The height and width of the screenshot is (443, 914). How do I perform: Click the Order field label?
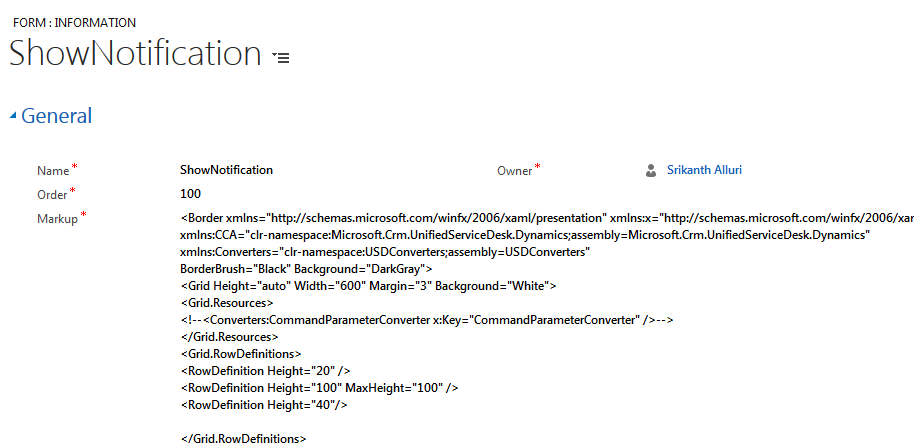[x=52, y=195]
